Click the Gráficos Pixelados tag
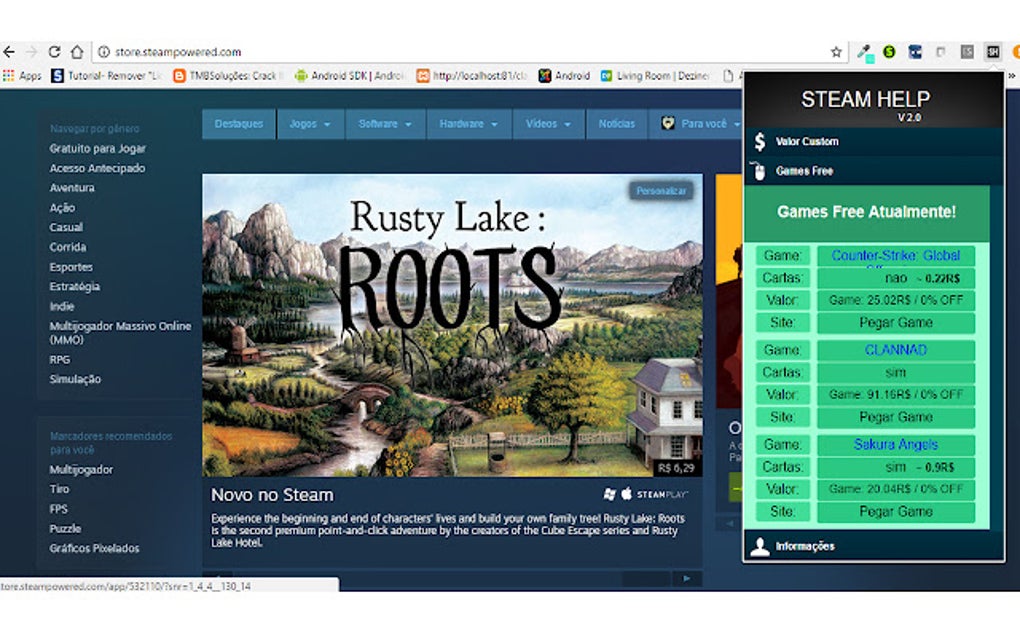The width and height of the screenshot is (1020, 638). click(94, 548)
